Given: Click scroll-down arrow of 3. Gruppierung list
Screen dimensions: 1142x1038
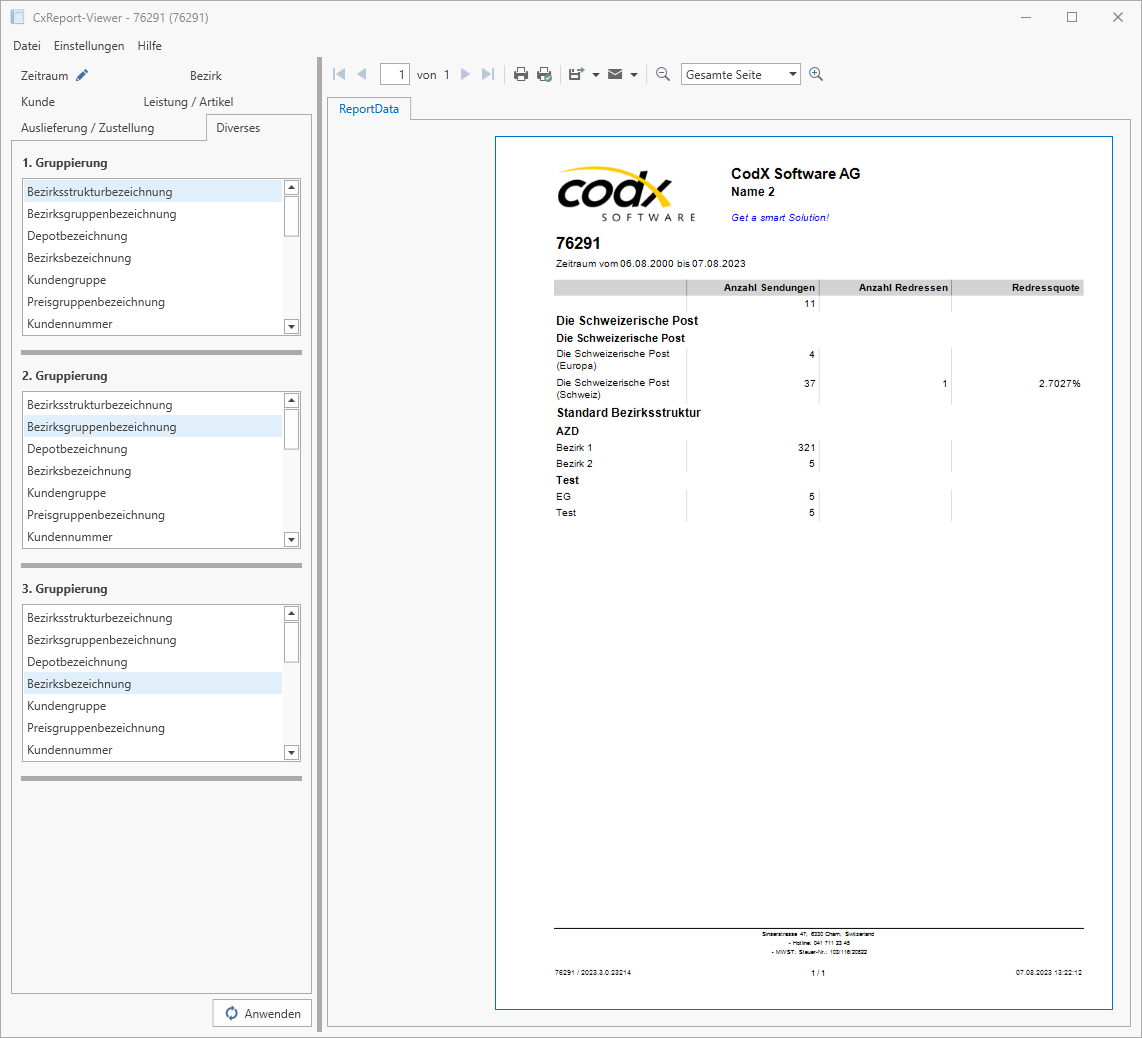Looking at the screenshot, I should coord(291,752).
